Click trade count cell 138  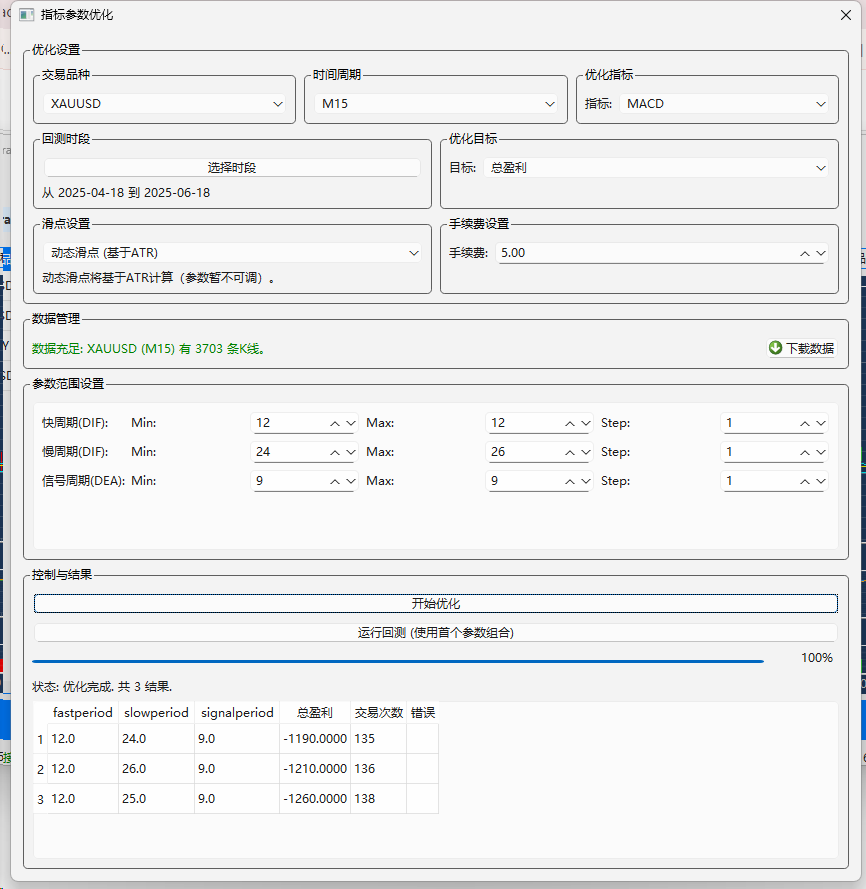[379, 799]
